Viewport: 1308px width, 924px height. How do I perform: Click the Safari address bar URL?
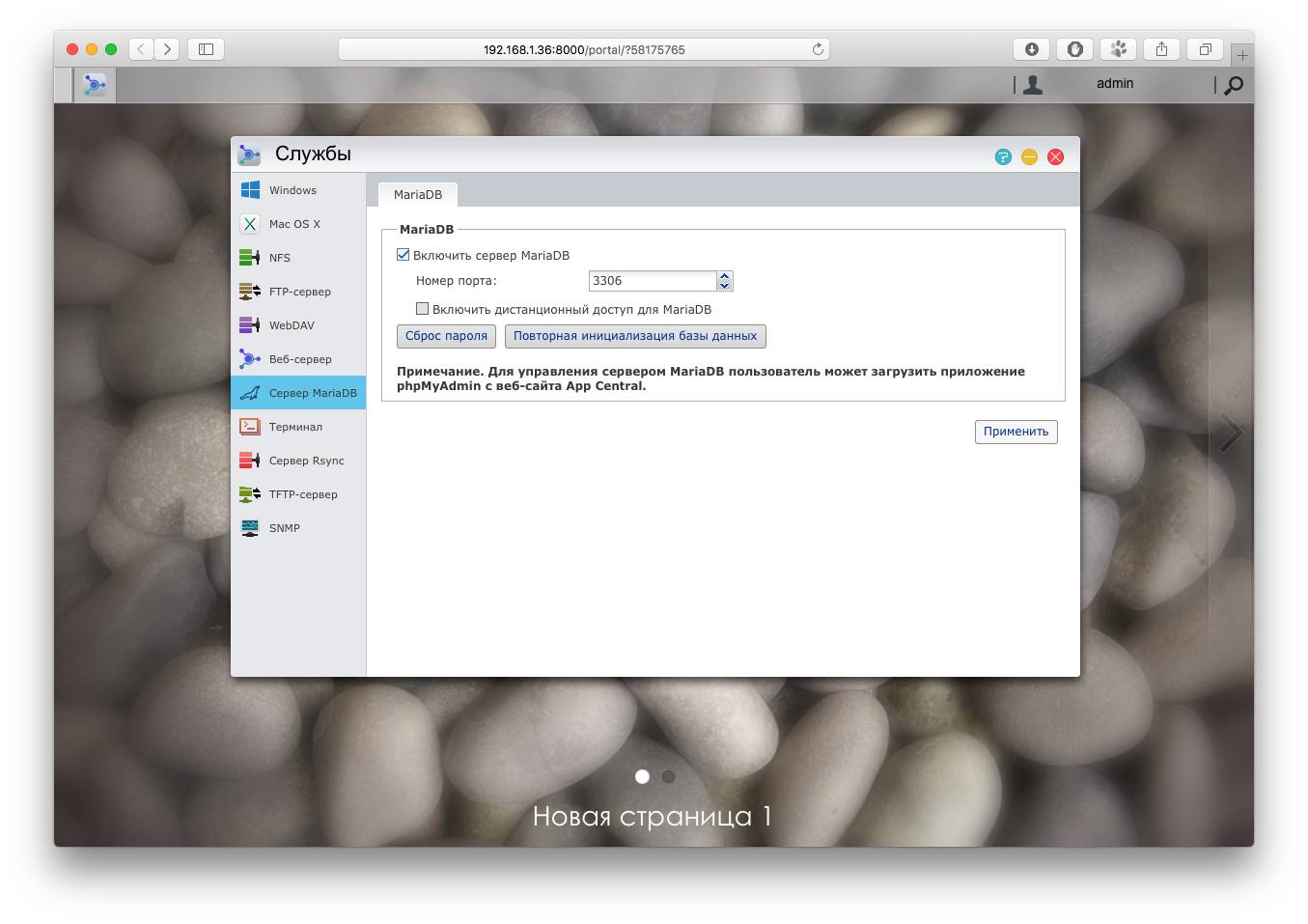click(x=584, y=49)
